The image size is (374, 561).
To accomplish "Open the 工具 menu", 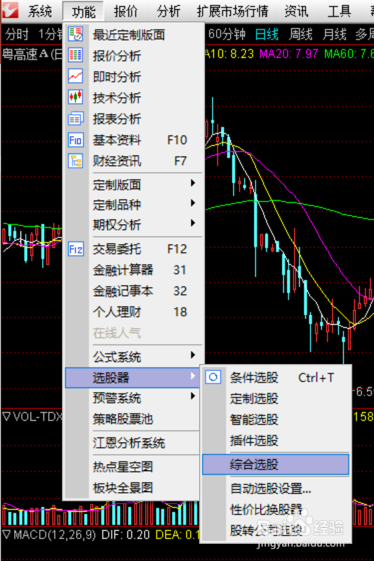I will [x=339, y=11].
